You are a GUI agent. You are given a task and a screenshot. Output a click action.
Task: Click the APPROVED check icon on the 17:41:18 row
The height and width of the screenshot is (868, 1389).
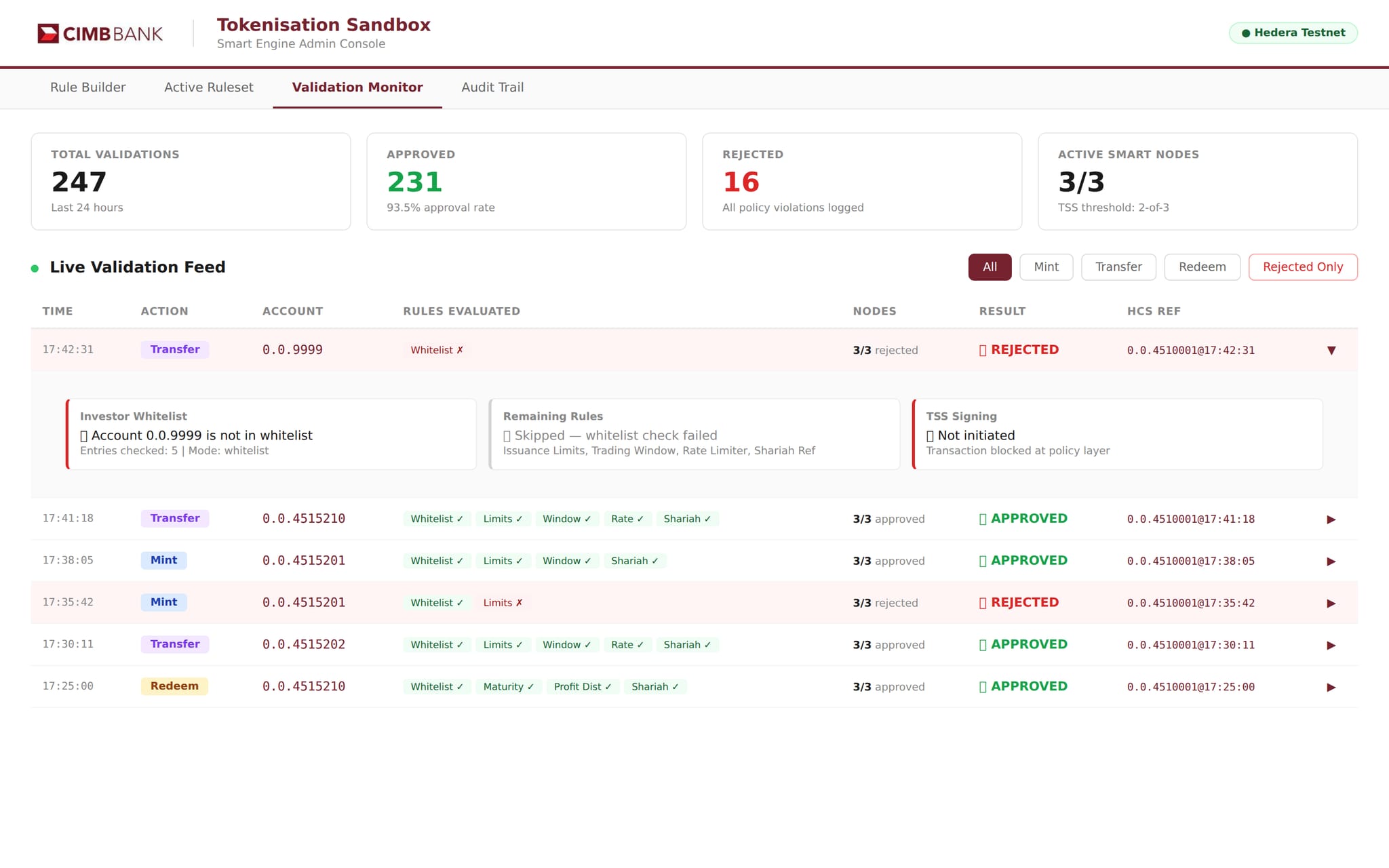click(983, 518)
